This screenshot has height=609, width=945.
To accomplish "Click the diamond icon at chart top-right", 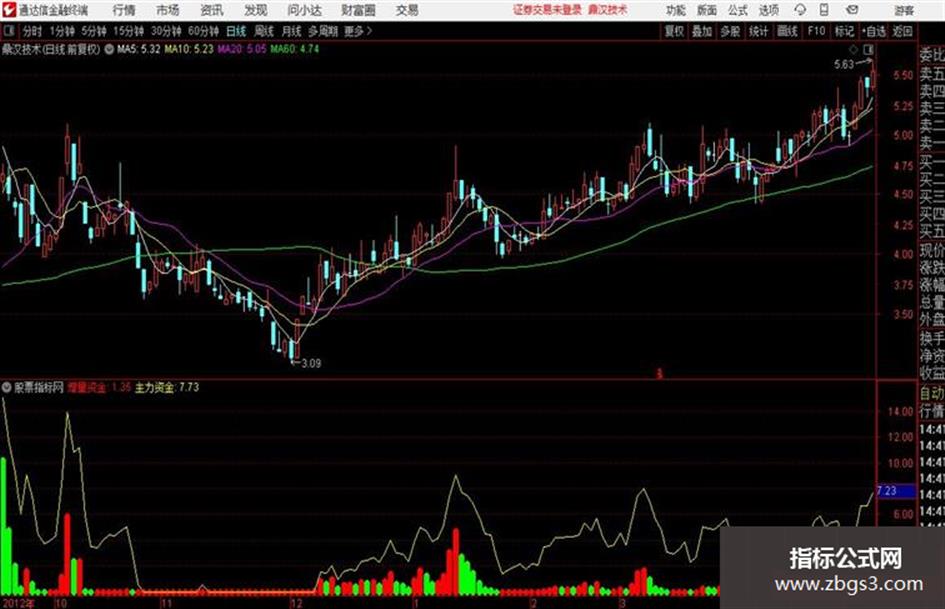I will (x=853, y=49).
